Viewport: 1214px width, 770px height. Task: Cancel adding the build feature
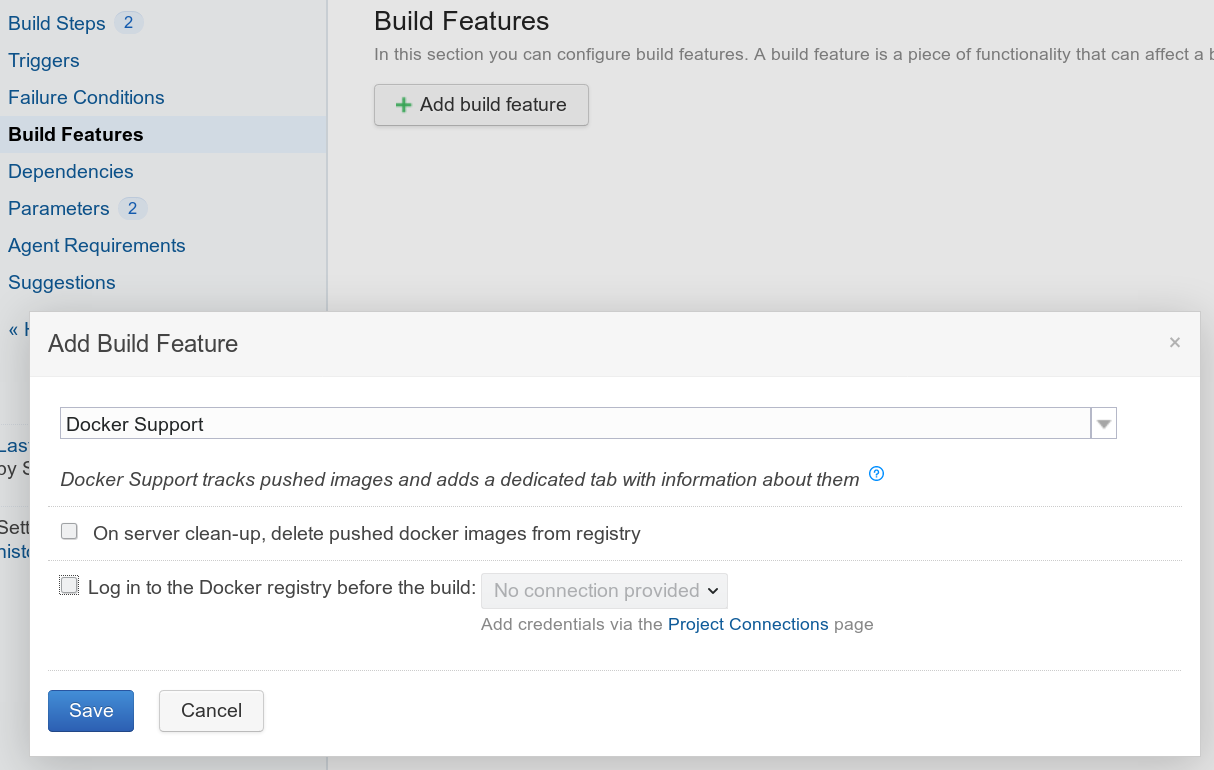pyautogui.click(x=211, y=711)
